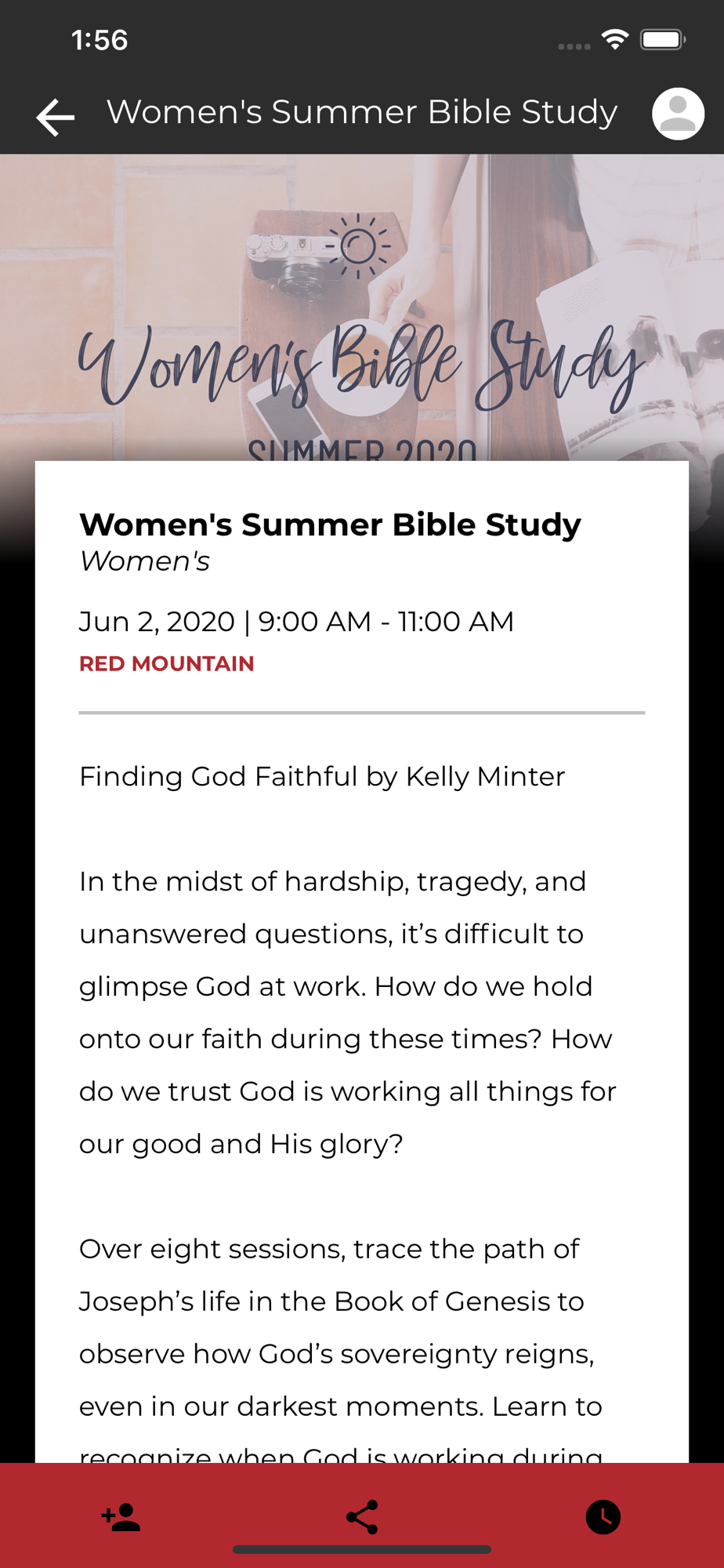
Task: Tap the Jun 2, 2020 date line
Action: point(296,622)
